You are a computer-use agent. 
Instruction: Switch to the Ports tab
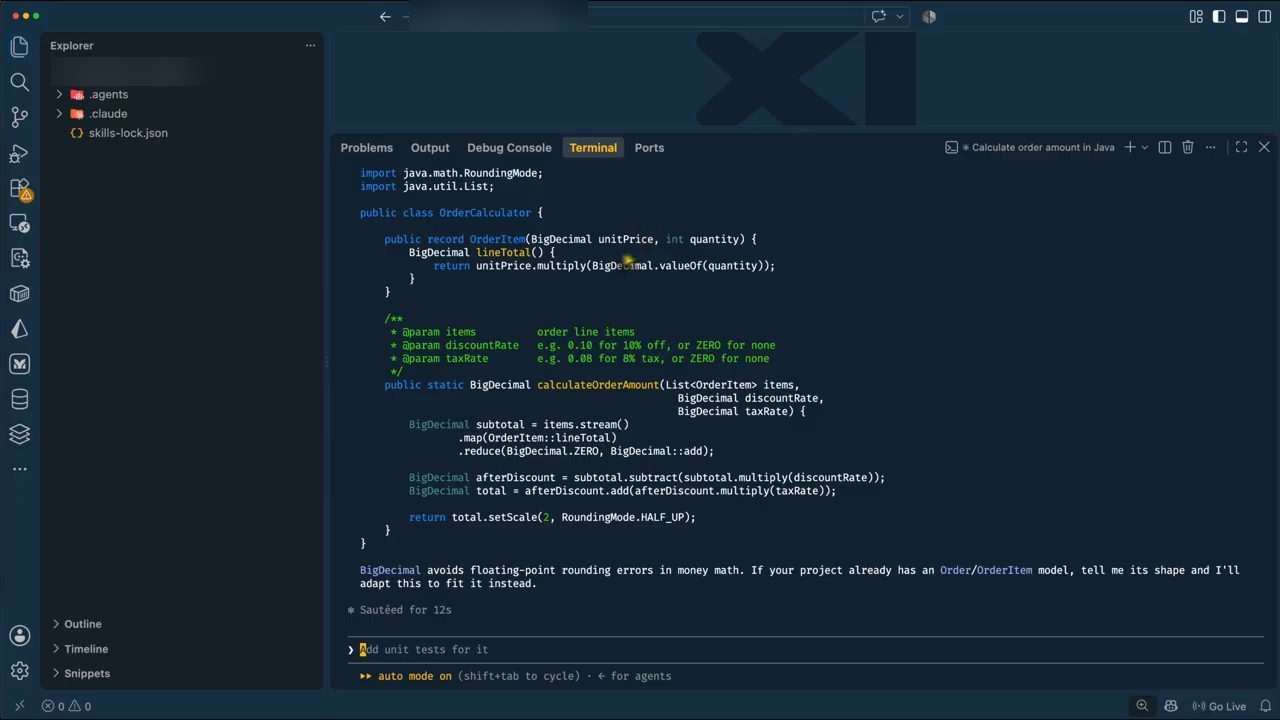coord(649,147)
